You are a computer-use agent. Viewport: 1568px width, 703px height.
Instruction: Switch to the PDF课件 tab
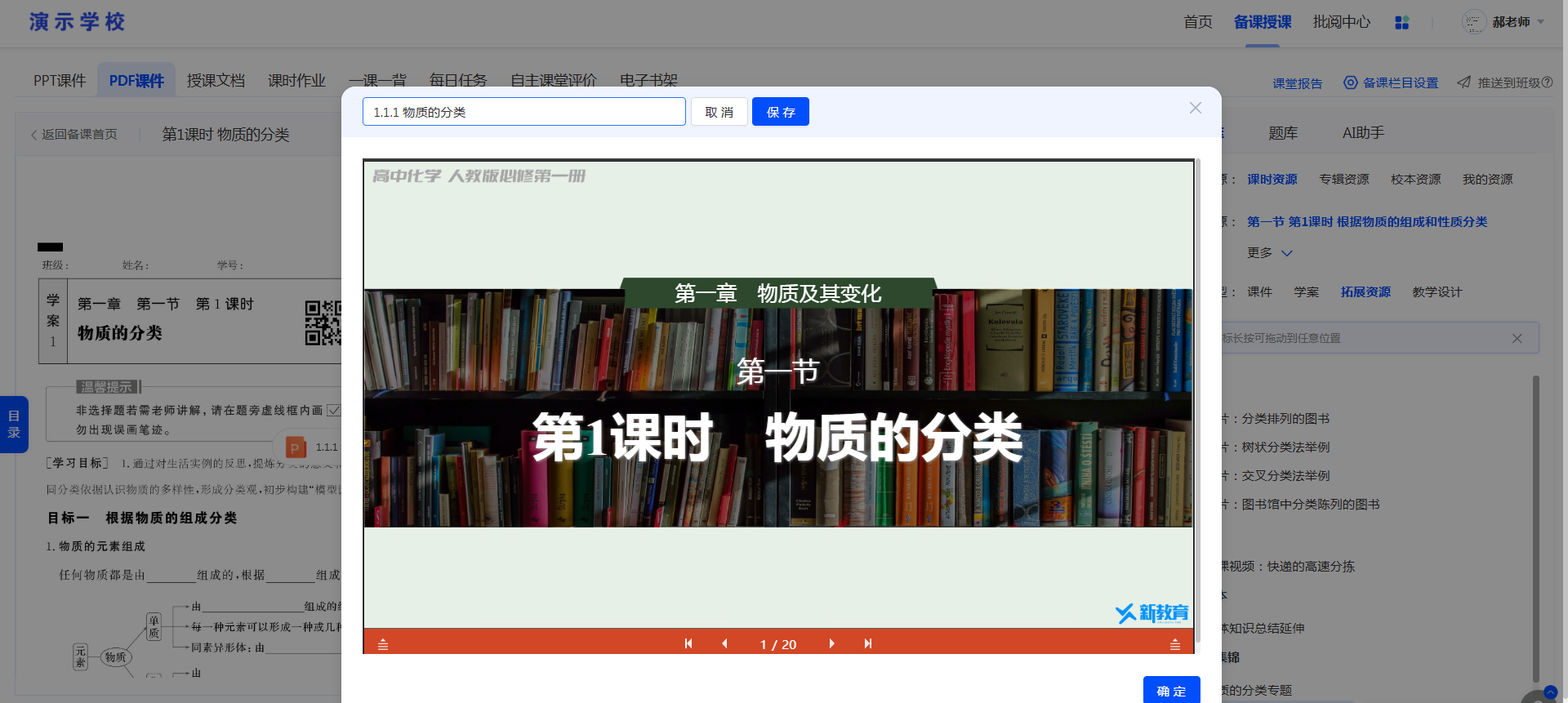[x=136, y=80]
